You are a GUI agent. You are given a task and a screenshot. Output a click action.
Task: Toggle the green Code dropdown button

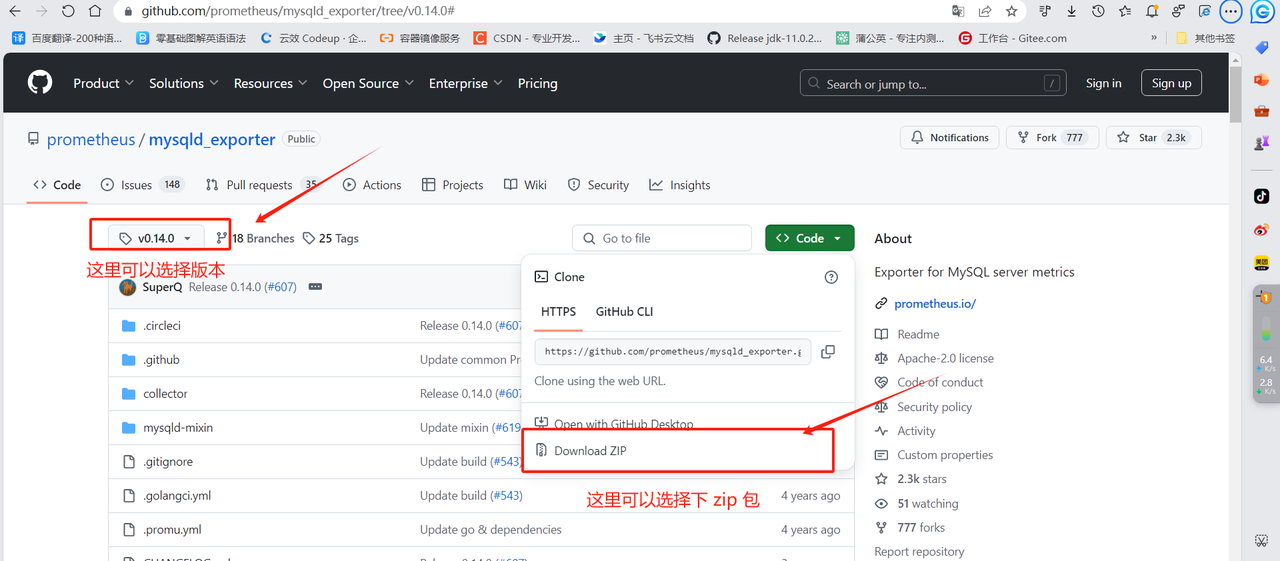click(x=810, y=238)
